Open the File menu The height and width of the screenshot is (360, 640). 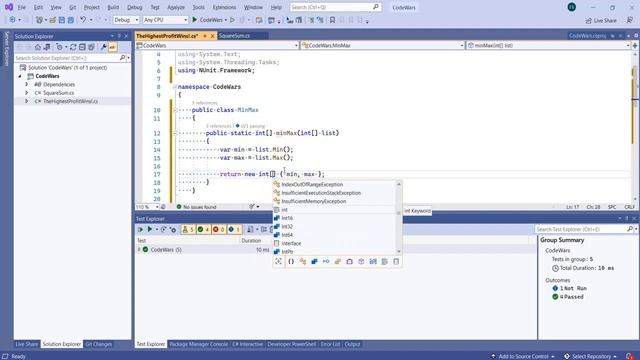[22, 7]
